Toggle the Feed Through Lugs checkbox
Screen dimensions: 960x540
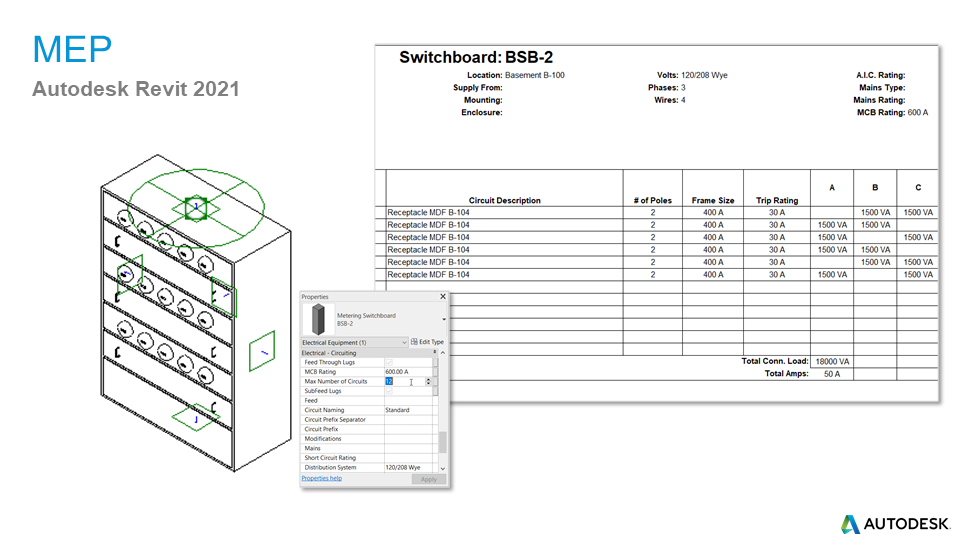(389, 362)
